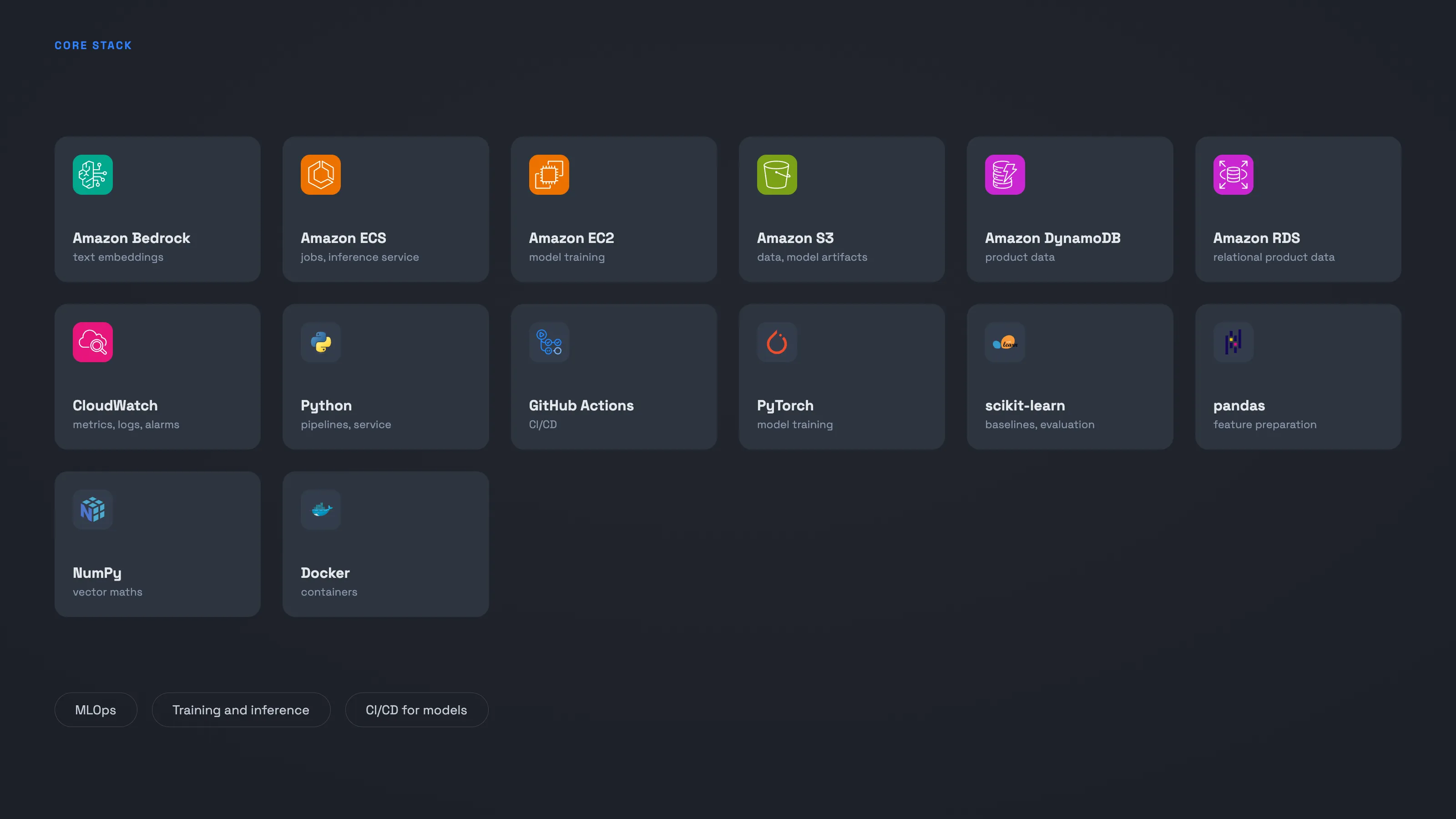Viewport: 1456px width, 819px height.
Task: Click the CloudWatch magnifier icon
Action: (x=93, y=342)
